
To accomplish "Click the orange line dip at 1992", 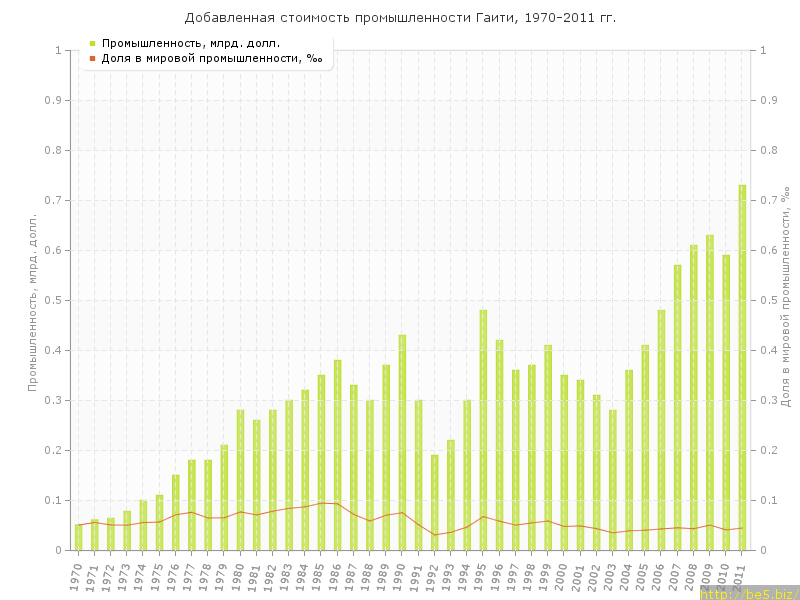I will [x=435, y=535].
